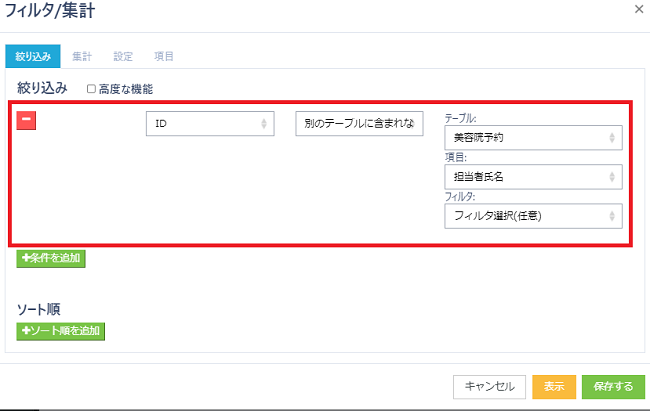This screenshot has width=650, height=411.
Task: Remove the filter condition with red minus button
Action: pos(27,120)
